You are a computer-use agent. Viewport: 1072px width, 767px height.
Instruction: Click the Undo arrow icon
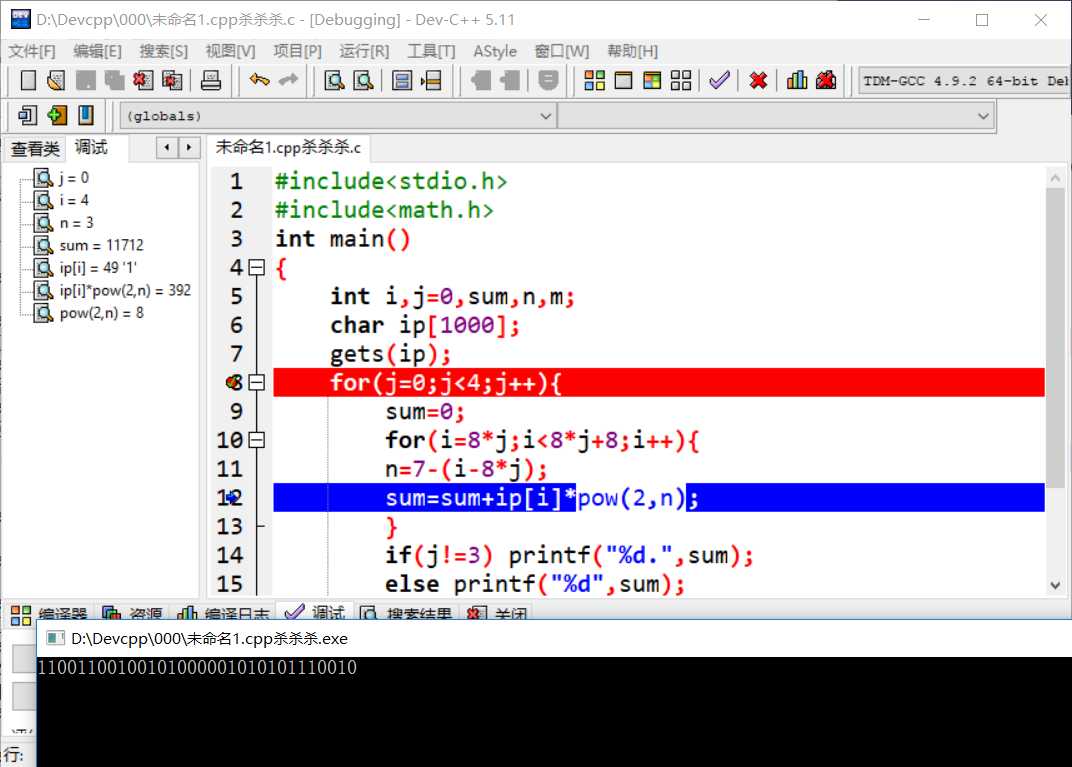pos(260,81)
